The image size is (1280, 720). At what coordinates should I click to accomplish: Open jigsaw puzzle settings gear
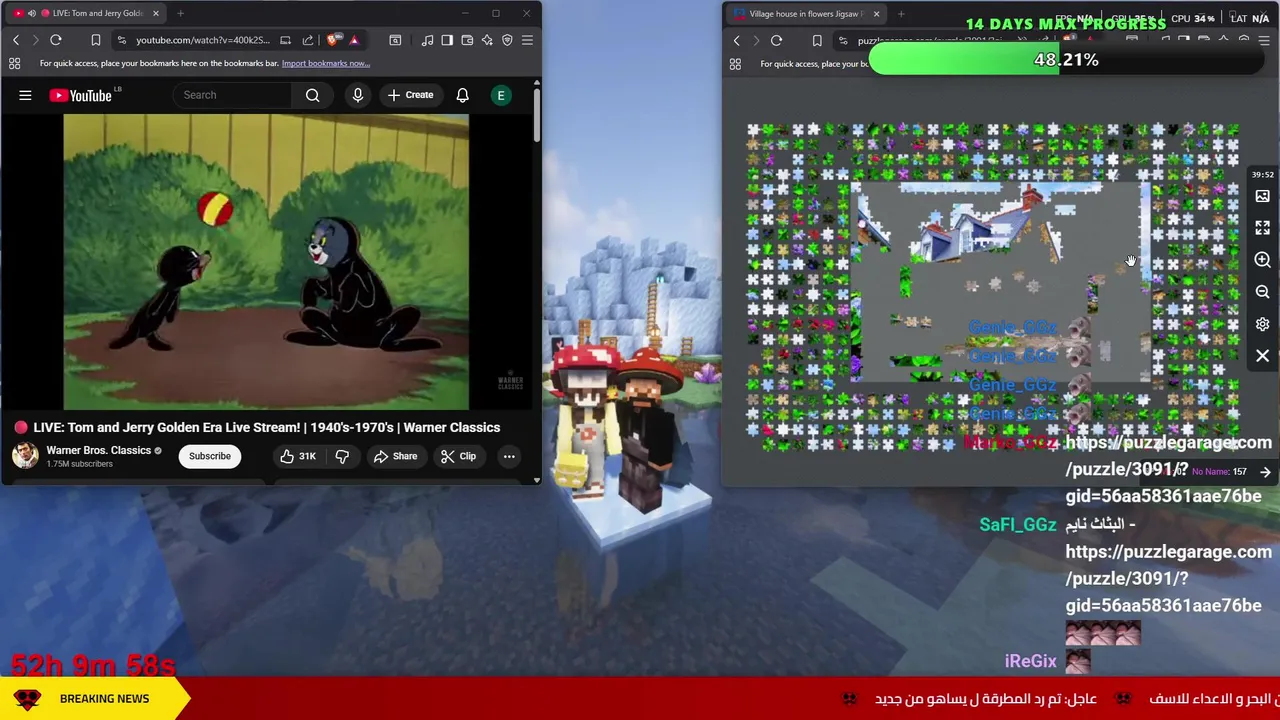click(1263, 324)
